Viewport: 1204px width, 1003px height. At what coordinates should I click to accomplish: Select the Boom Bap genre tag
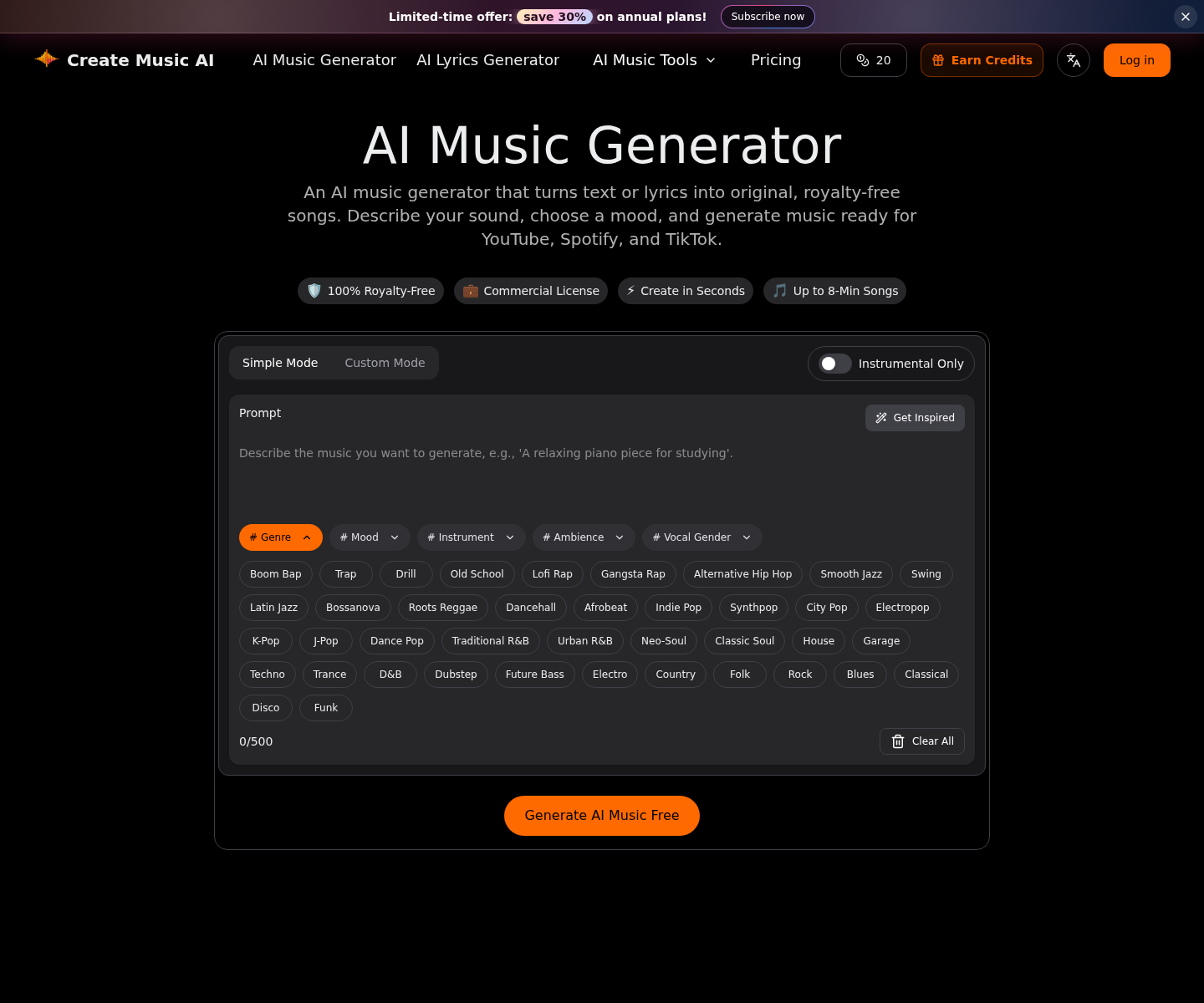point(276,574)
